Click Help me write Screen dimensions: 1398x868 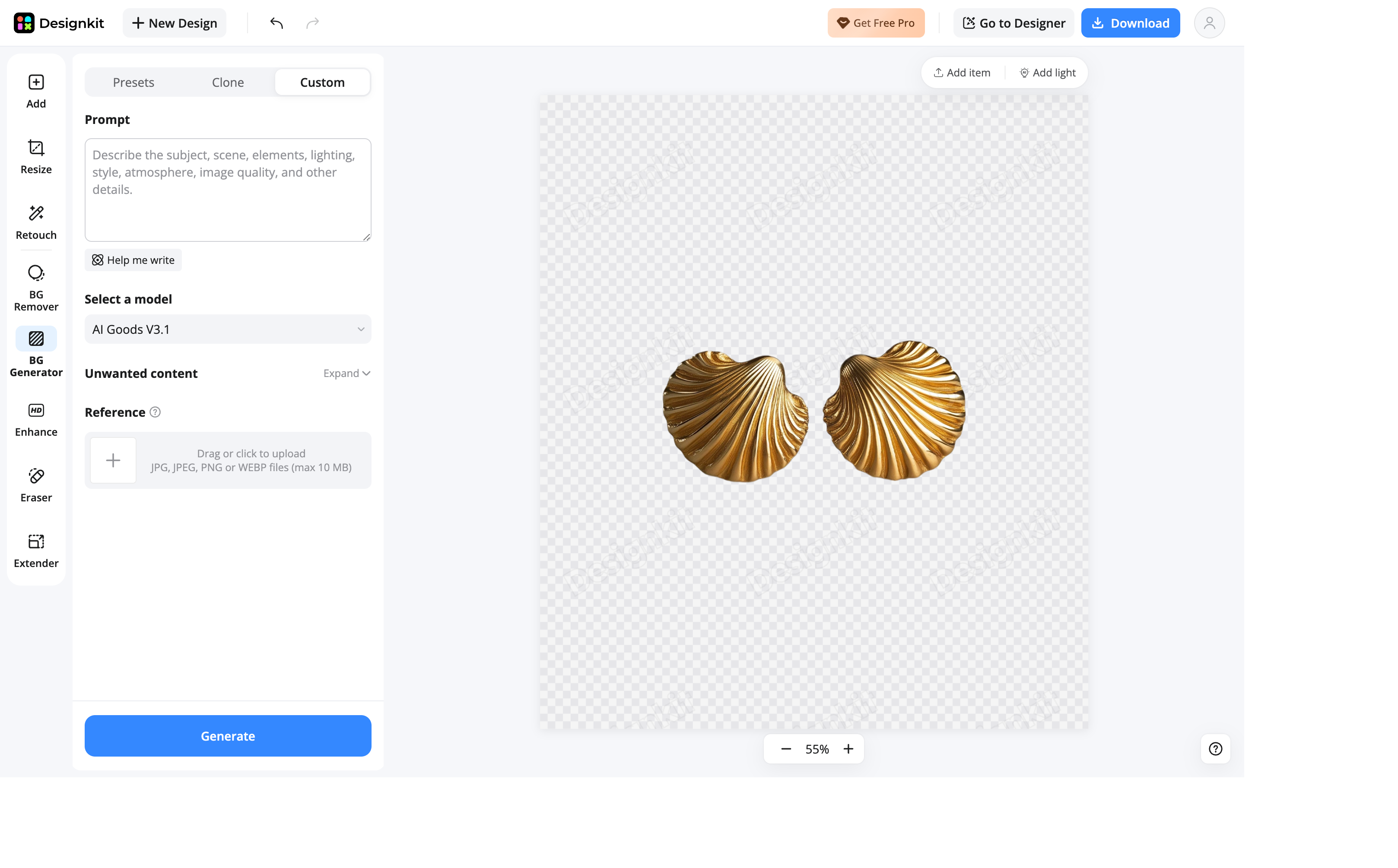pos(133,260)
